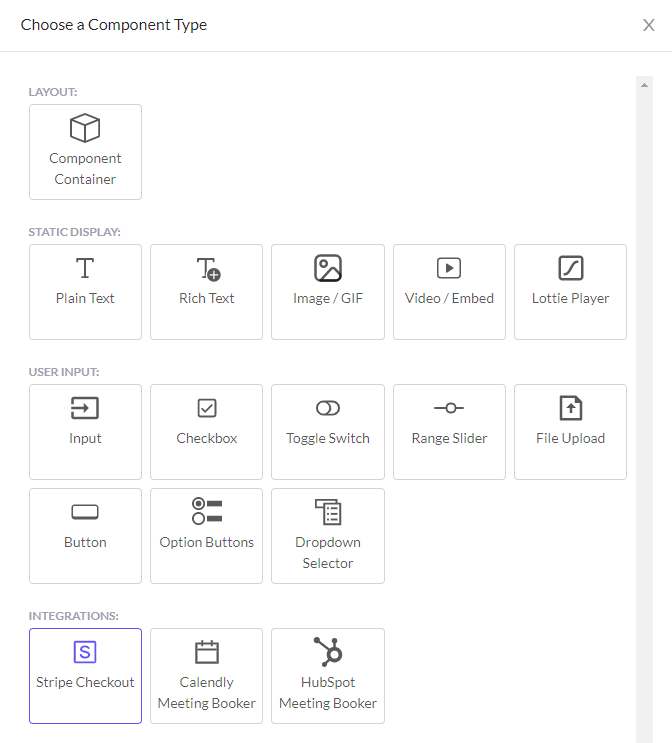Click the scrollbar up arrow
Screen dimensions: 672x743
pos(645,85)
